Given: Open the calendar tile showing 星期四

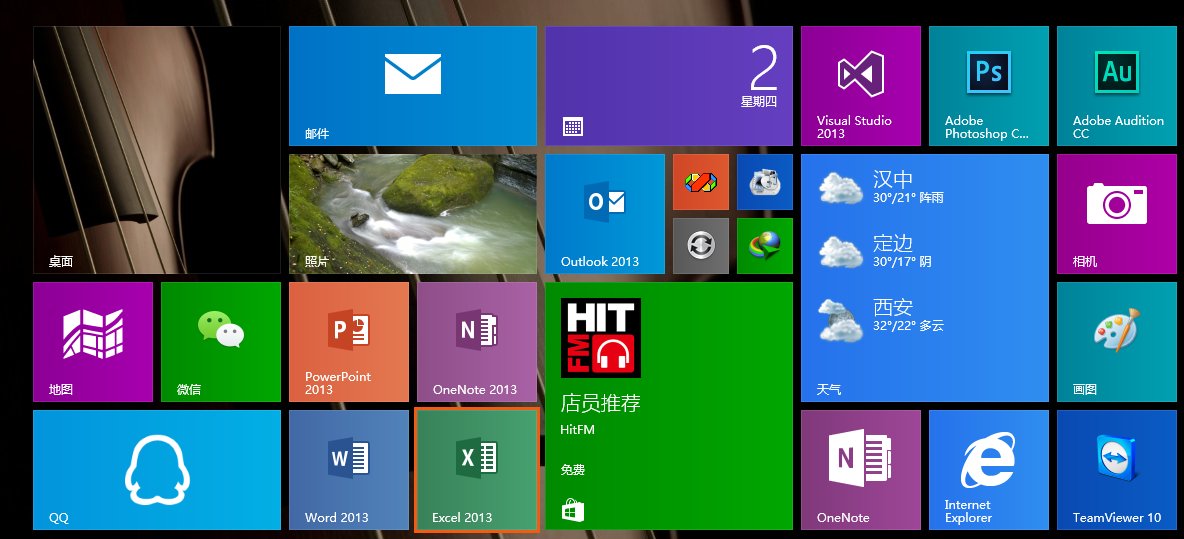Looking at the screenshot, I should [668, 86].
